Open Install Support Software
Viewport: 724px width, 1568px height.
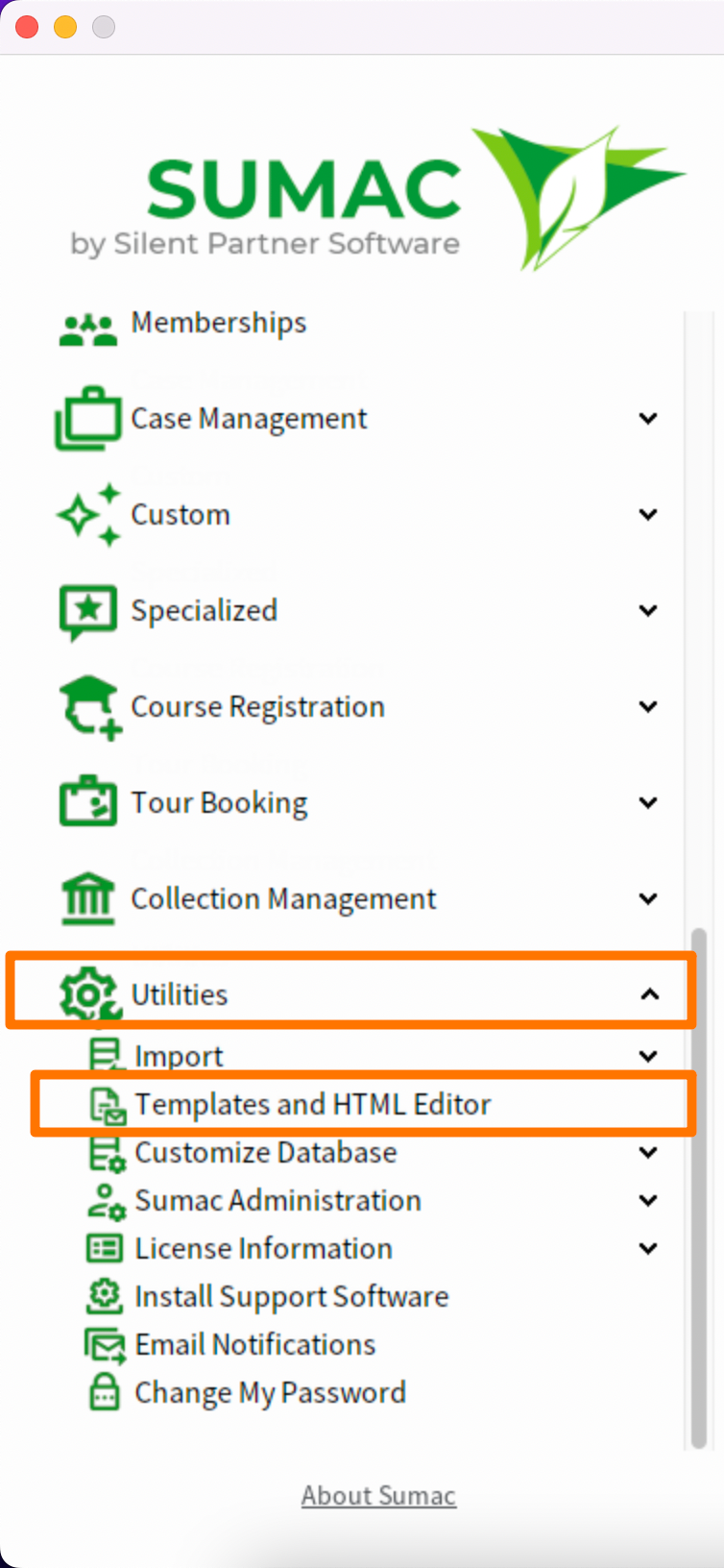tap(292, 1297)
